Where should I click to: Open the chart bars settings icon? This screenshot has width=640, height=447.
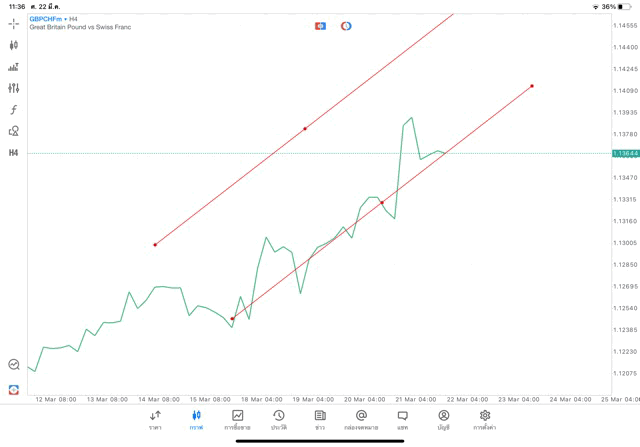[x=14, y=67]
